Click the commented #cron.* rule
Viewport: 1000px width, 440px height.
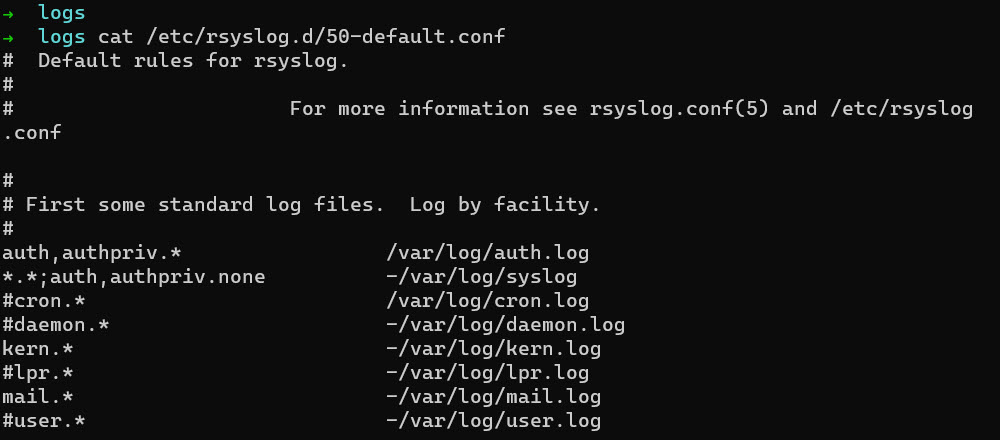click(44, 301)
